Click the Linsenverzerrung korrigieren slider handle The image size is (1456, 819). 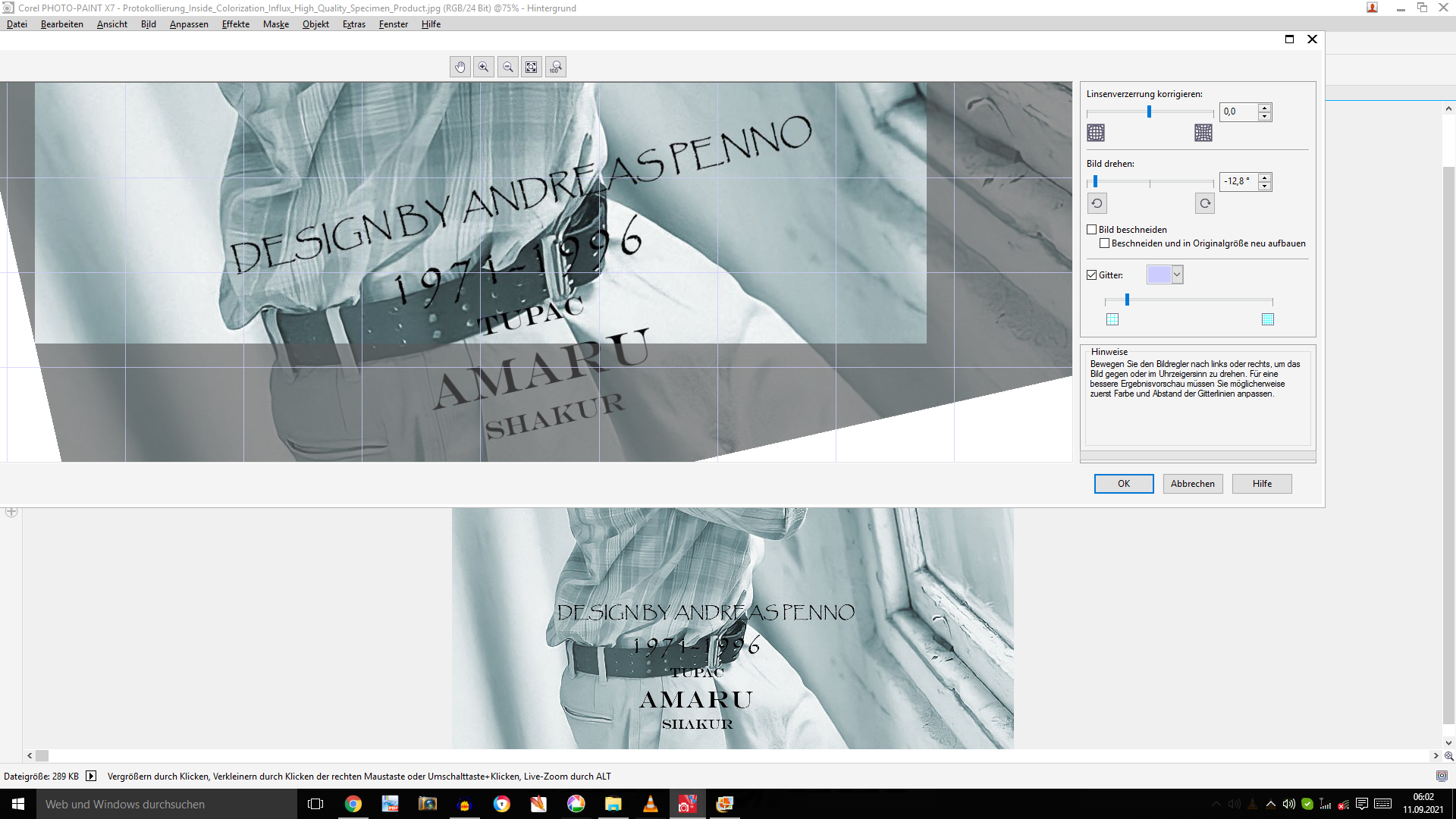pyautogui.click(x=1150, y=111)
